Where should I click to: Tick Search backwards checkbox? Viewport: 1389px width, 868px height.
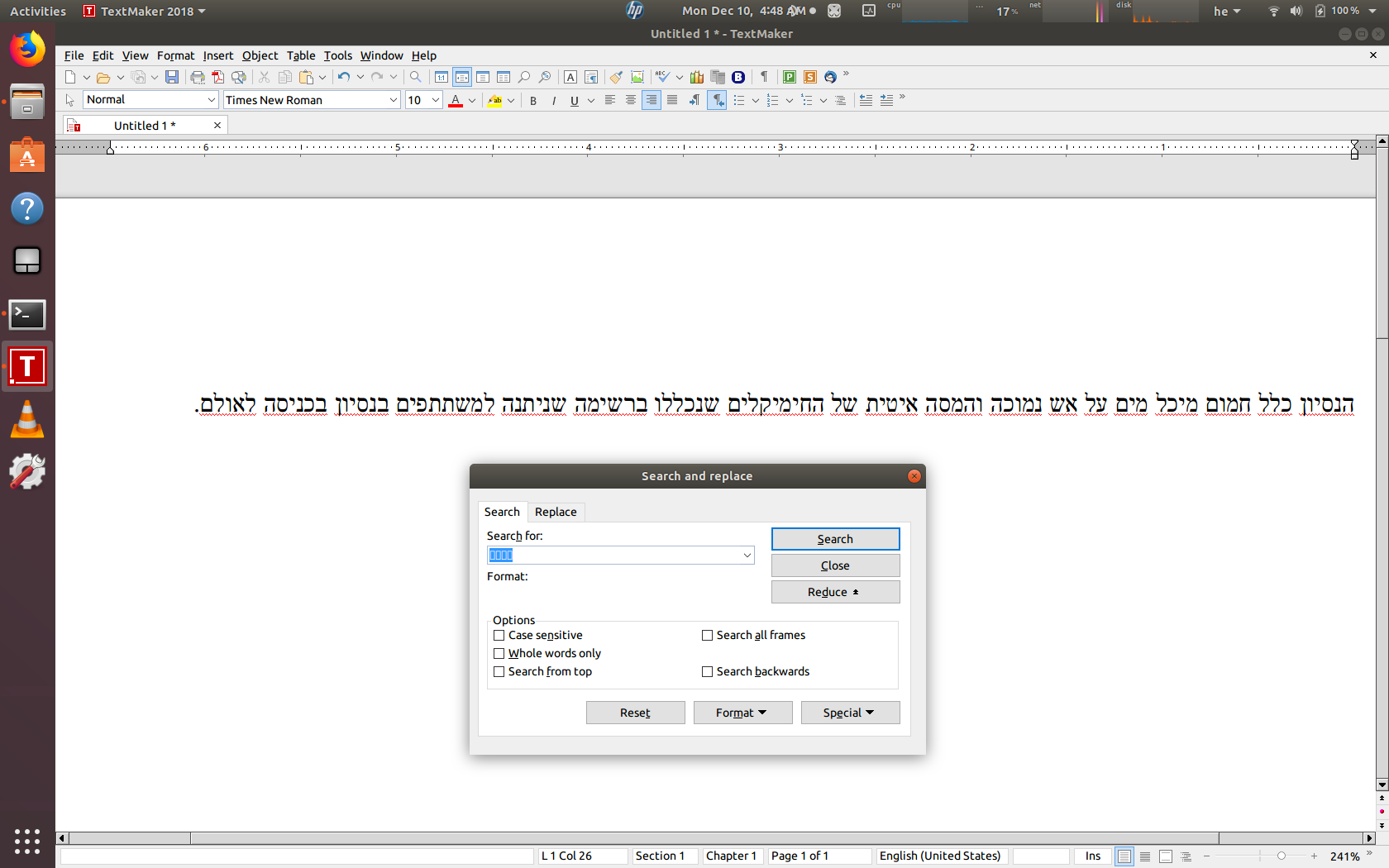point(708,672)
